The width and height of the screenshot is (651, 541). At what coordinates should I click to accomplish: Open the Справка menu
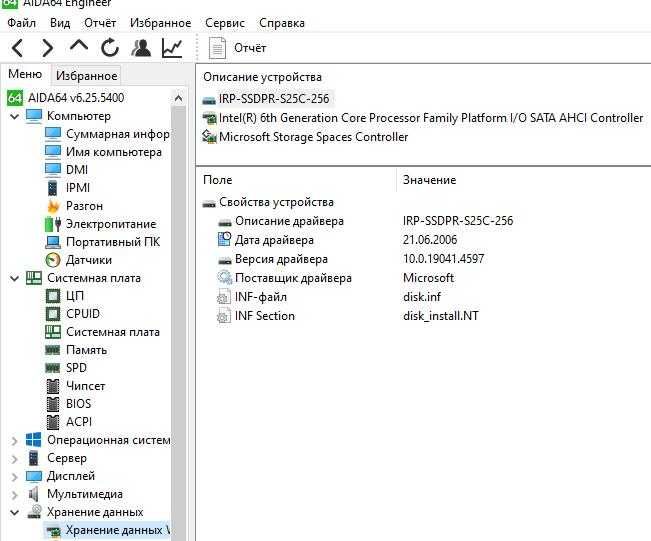click(x=281, y=23)
